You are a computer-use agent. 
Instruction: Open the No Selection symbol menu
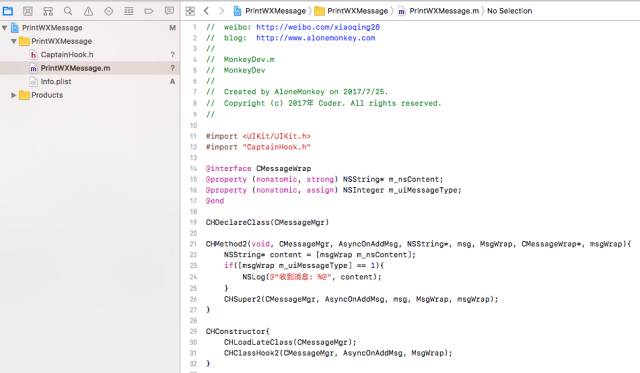coord(509,11)
